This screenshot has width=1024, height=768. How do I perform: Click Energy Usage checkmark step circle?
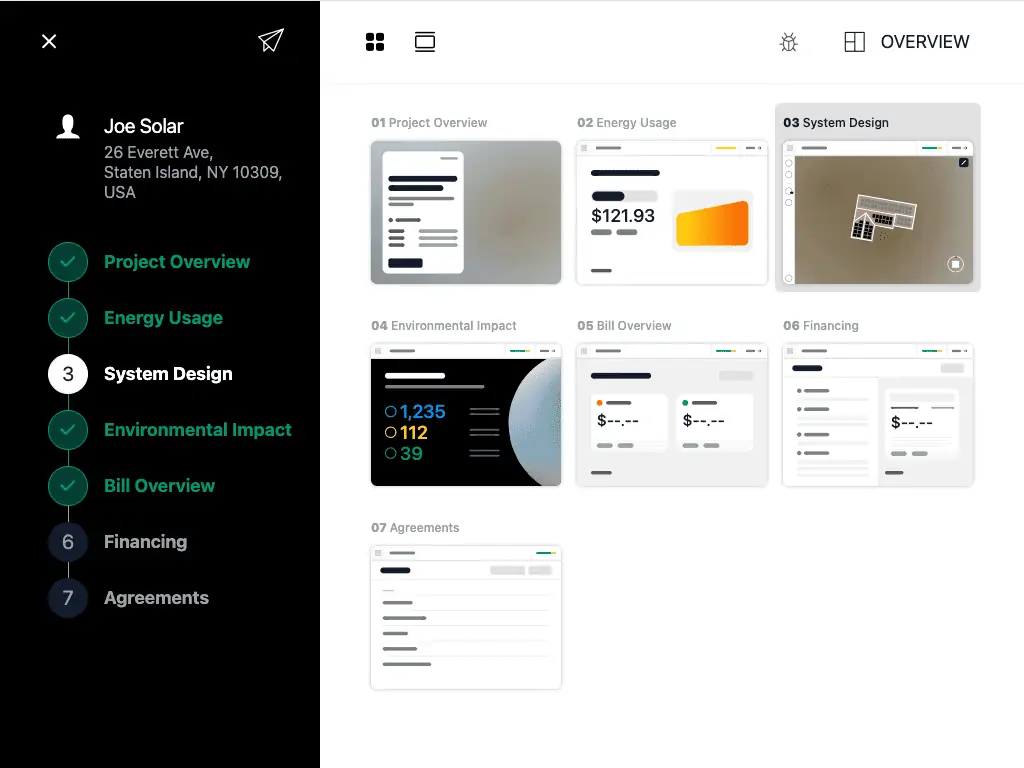click(x=68, y=318)
